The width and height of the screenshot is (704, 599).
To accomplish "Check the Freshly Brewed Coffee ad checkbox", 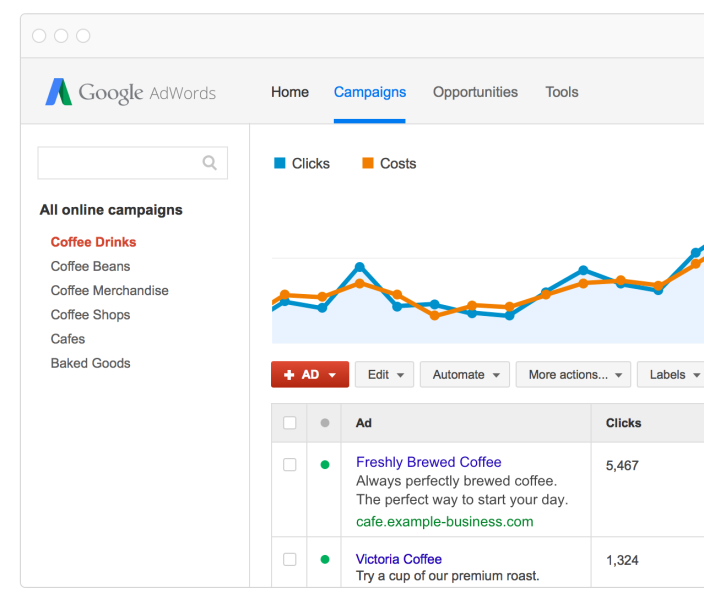I will [x=290, y=465].
